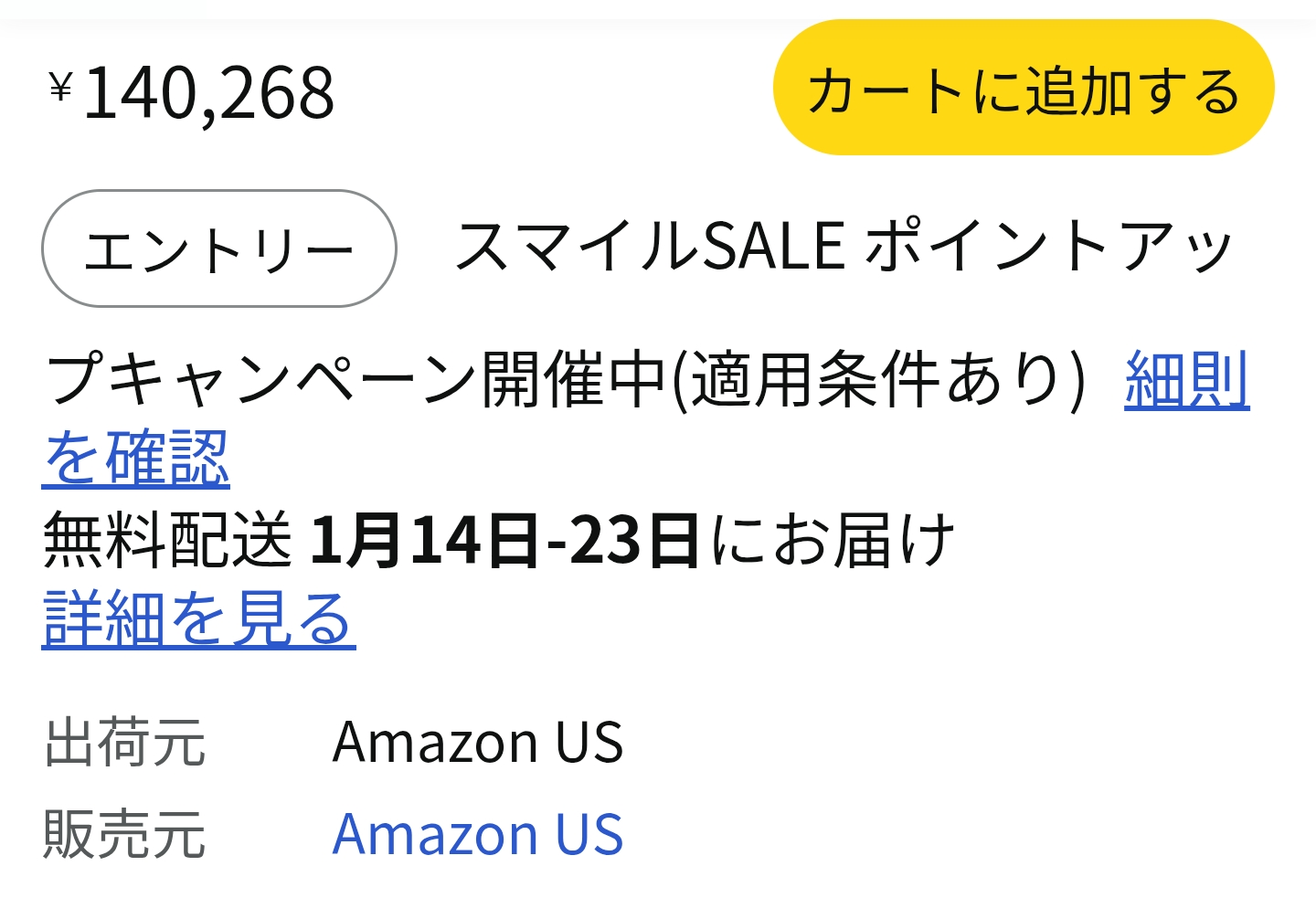Click the ¥ yen currency symbol
The width and height of the screenshot is (1316, 919).
(x=60, y=89)
